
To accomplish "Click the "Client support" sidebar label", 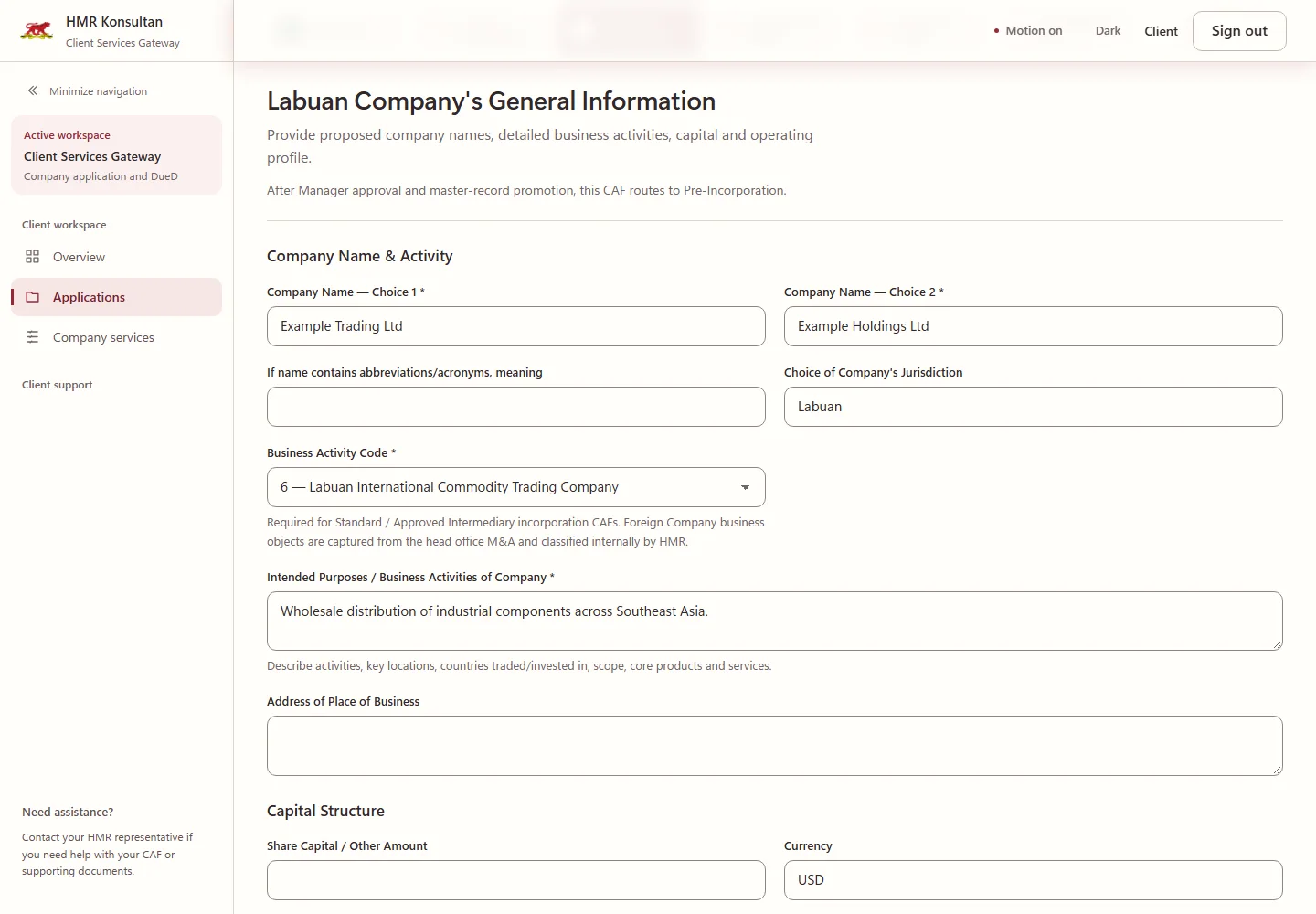I will pyautogui.click(x=57, y=385).
